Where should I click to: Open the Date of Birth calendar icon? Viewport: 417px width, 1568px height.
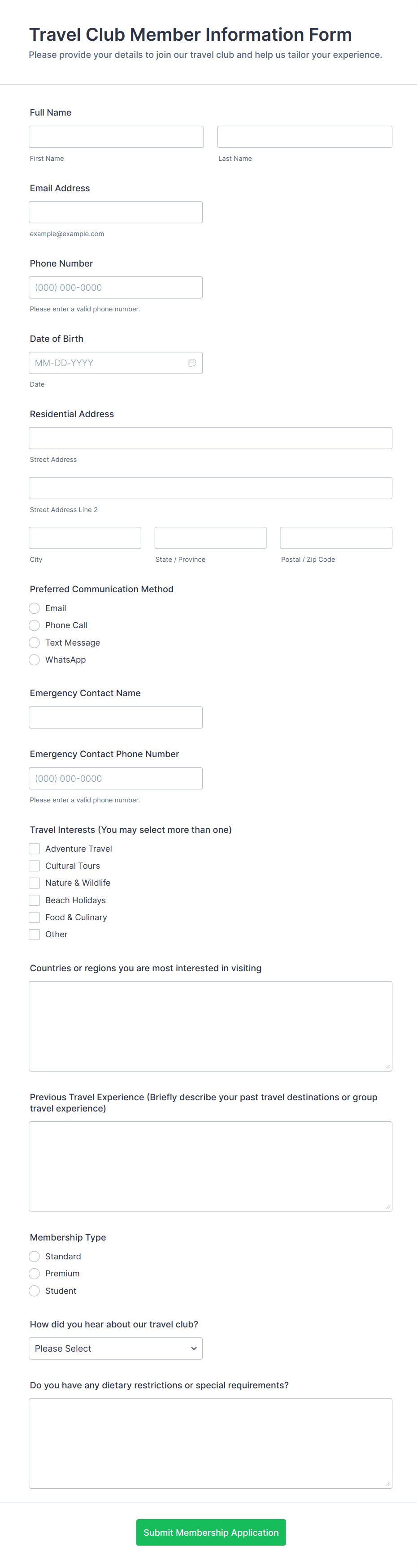click(x=192, y=363)
